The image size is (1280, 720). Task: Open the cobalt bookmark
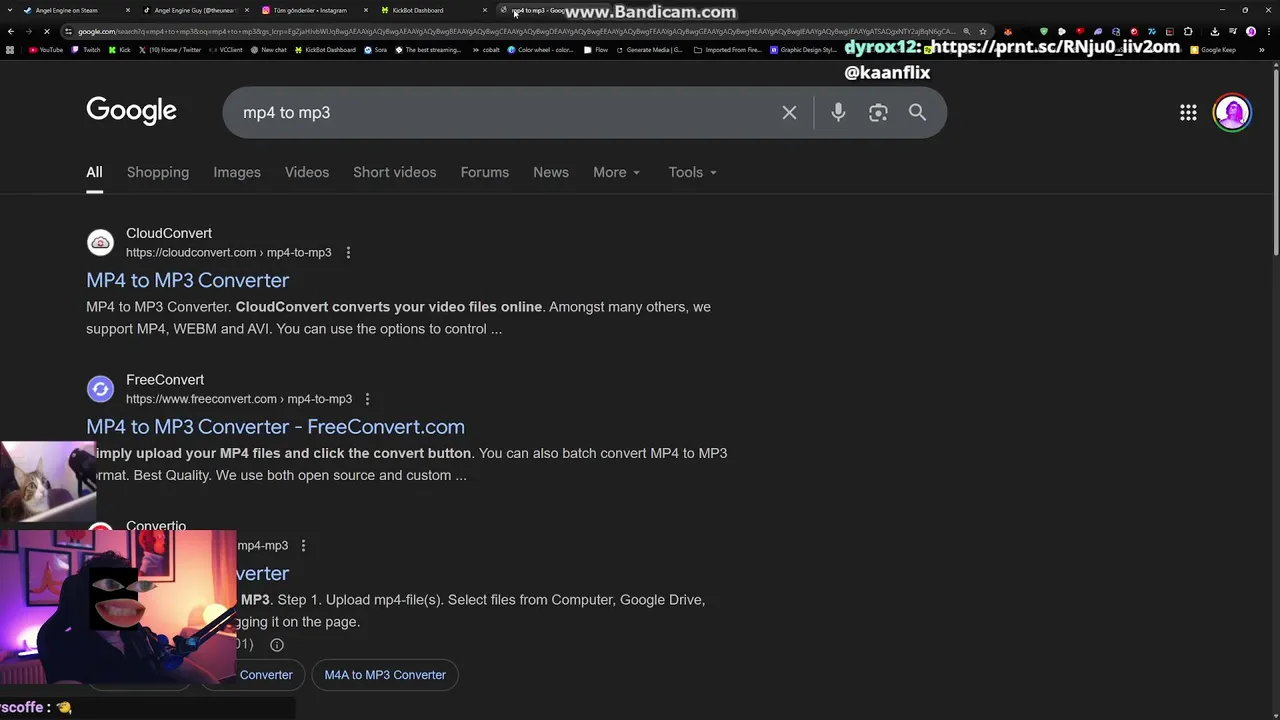(485, 50)
